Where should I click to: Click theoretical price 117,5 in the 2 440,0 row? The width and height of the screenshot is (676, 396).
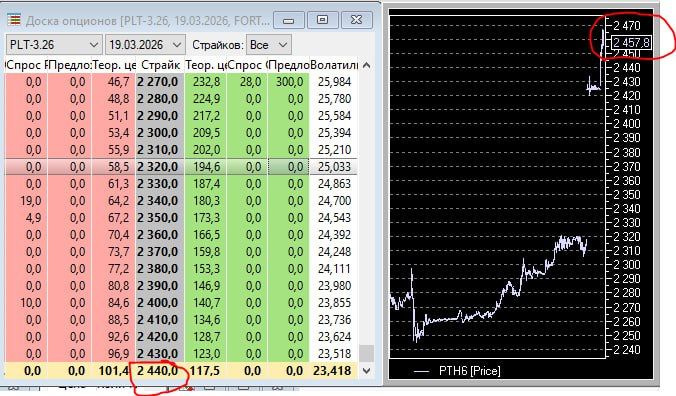click(x=205, y=371)
